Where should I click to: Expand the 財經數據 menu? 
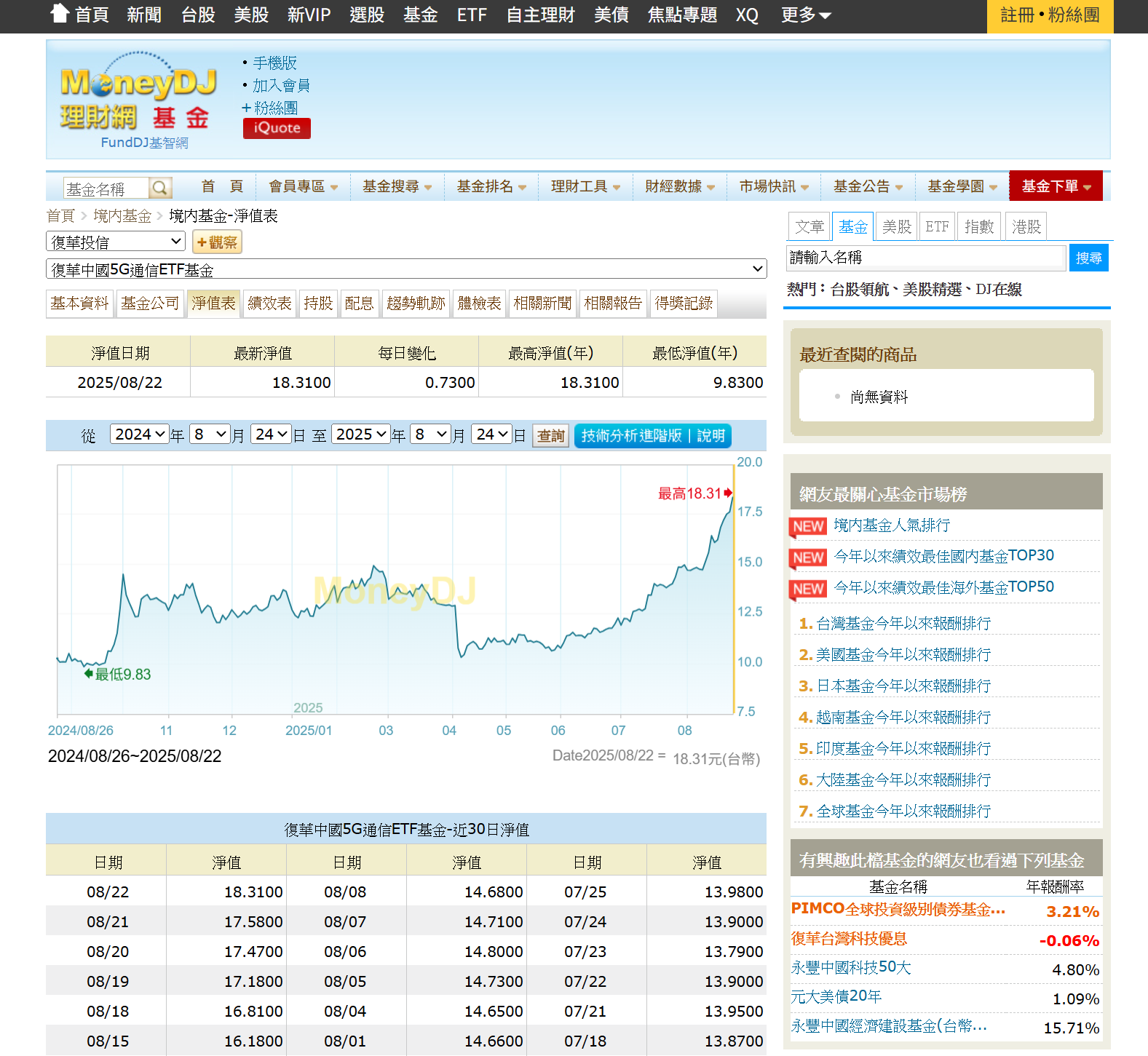coord(680,186)
